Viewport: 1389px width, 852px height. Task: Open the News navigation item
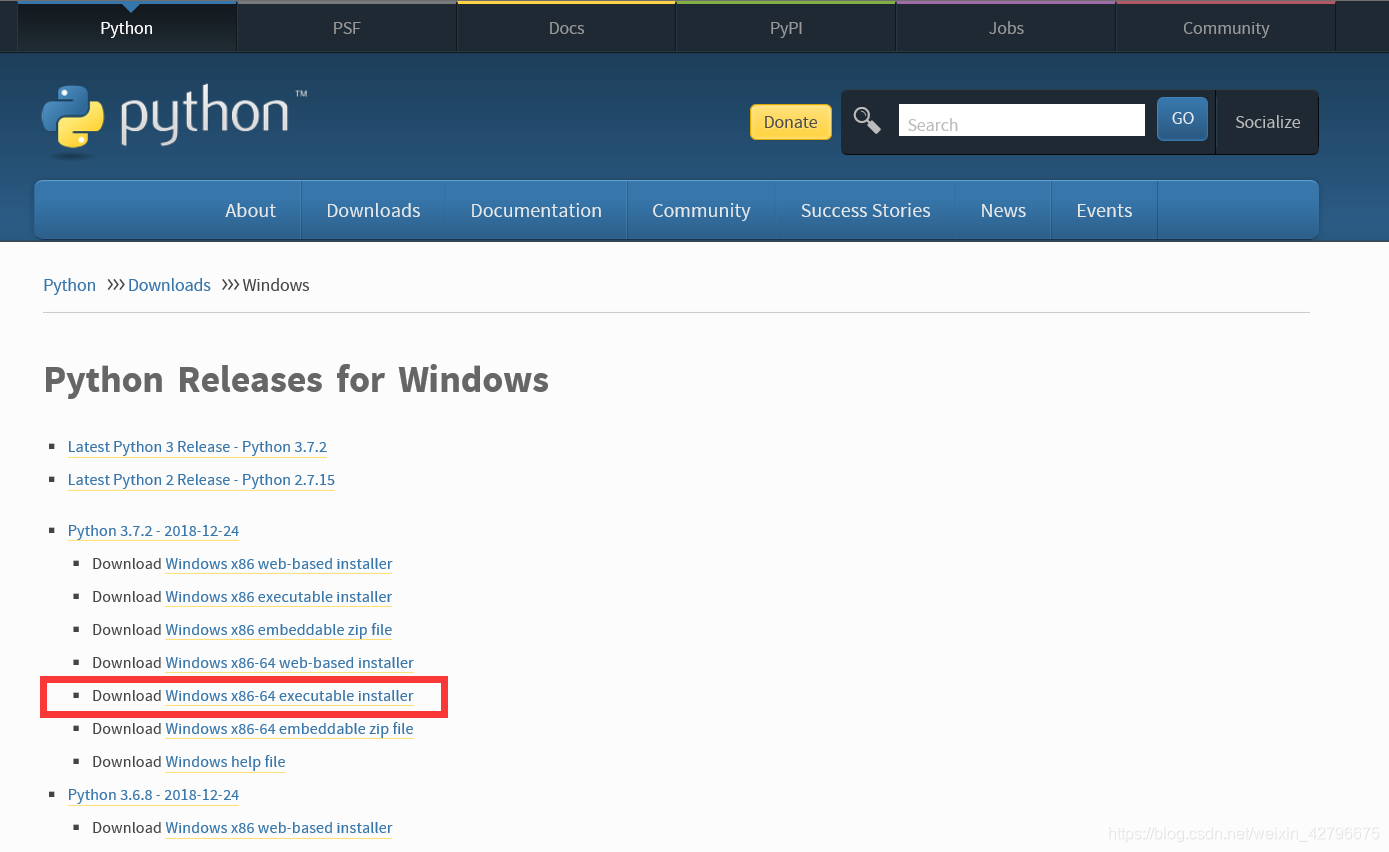(x=1003, y=210)
